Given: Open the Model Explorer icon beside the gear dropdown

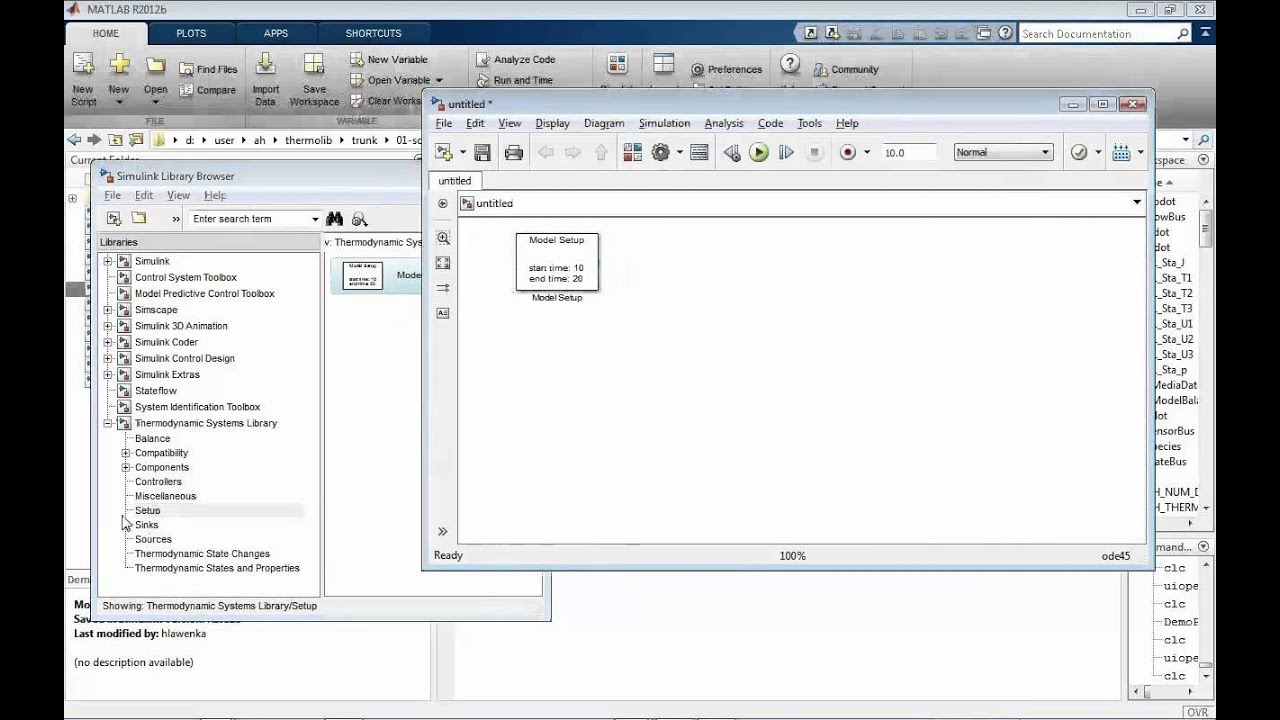Looking at the screenshot, I should point(699,153).
